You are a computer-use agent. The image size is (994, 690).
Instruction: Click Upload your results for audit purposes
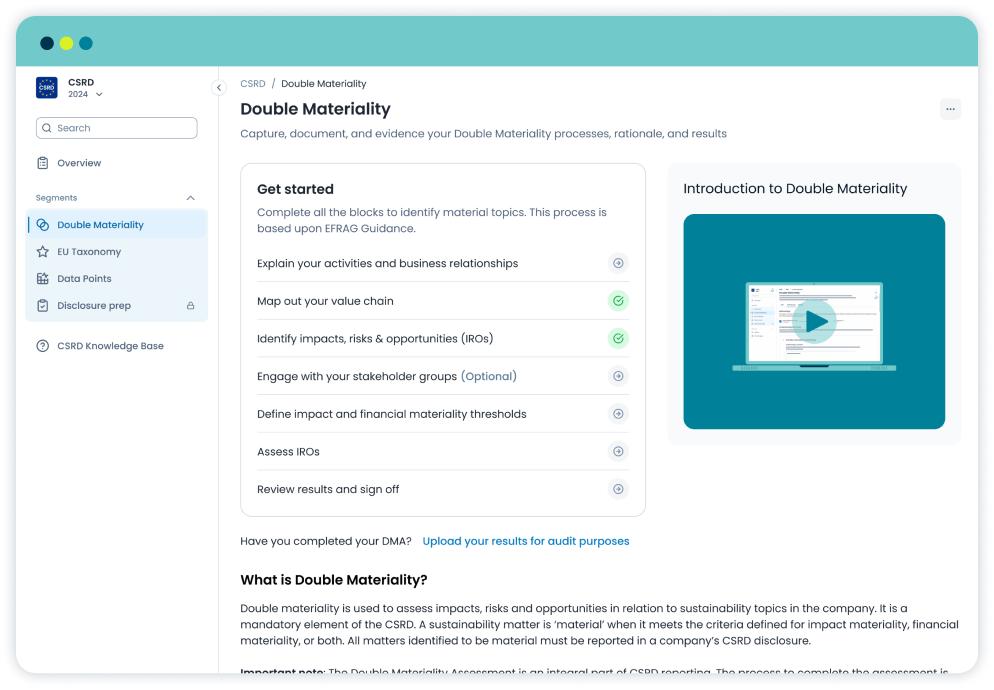526,541
